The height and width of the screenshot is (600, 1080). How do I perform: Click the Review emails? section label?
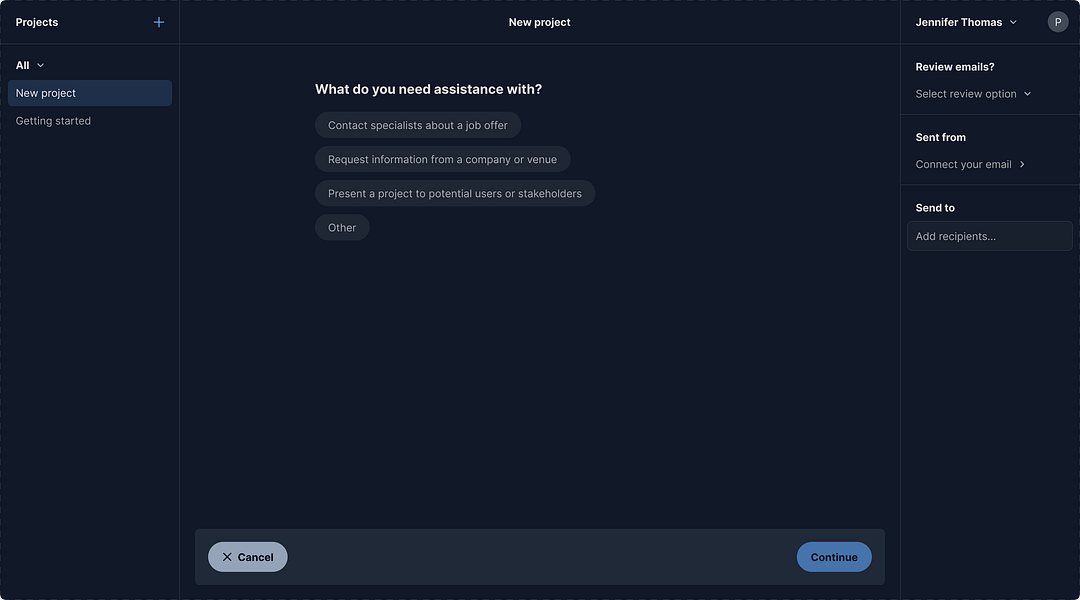point(955,67)
